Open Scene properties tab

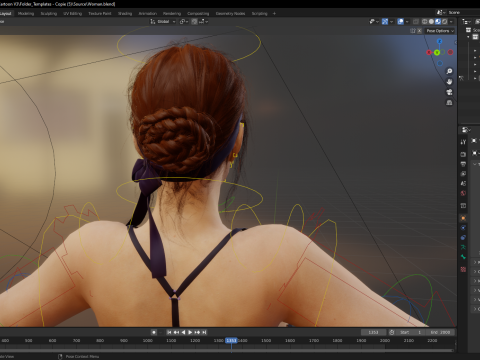(x=463, y=183)
